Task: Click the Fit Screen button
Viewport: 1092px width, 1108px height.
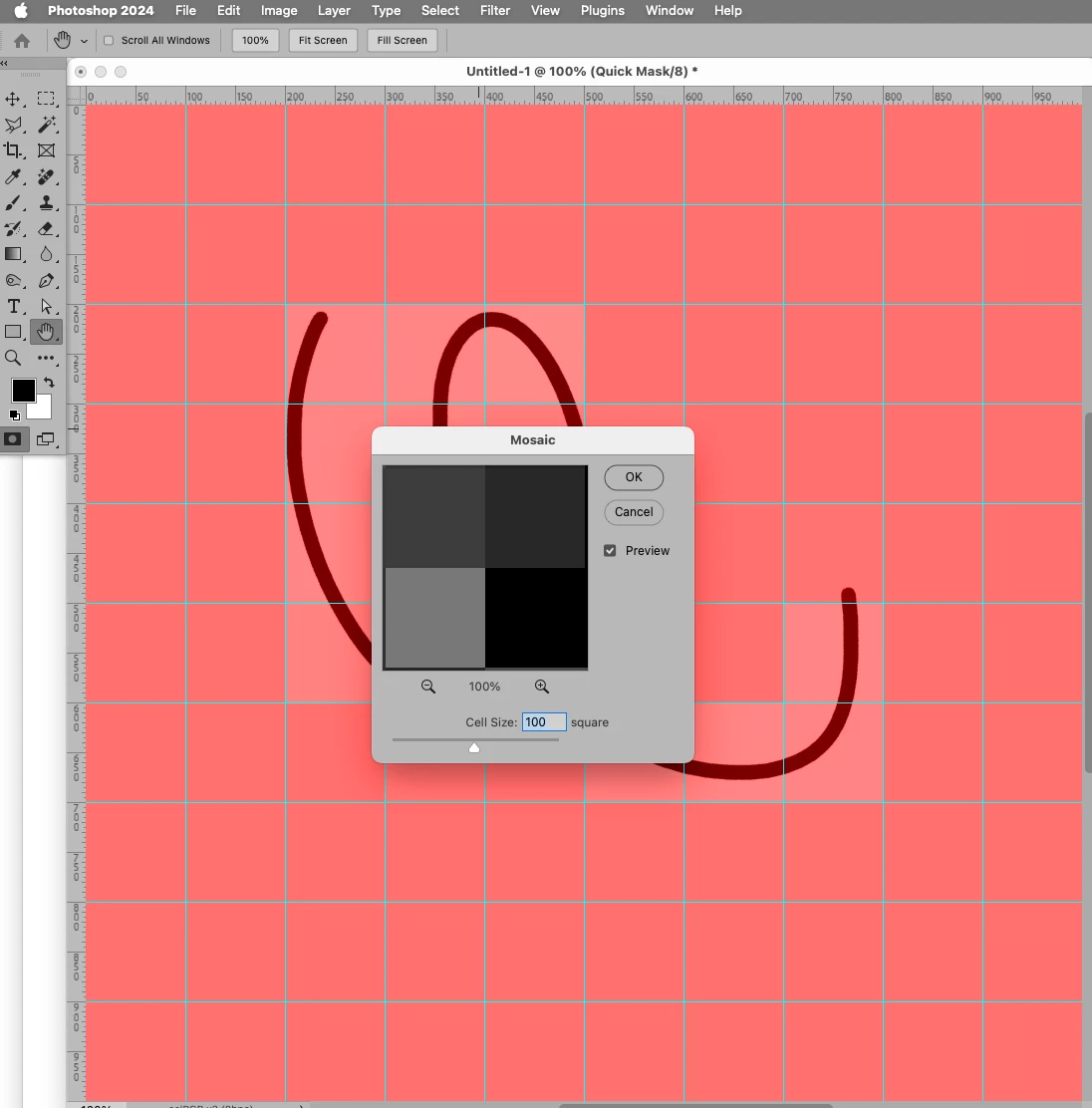Action: (x=323, y=40)
